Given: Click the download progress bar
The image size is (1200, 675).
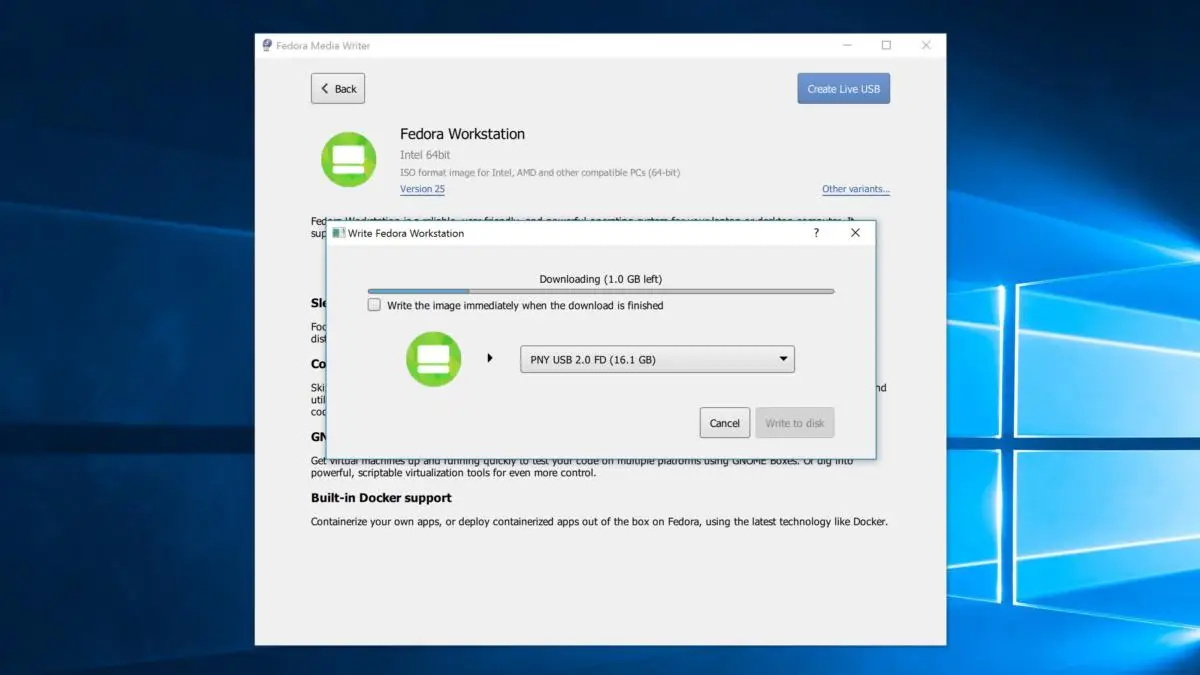Looking at the screenshot, I should coord(600,291).
